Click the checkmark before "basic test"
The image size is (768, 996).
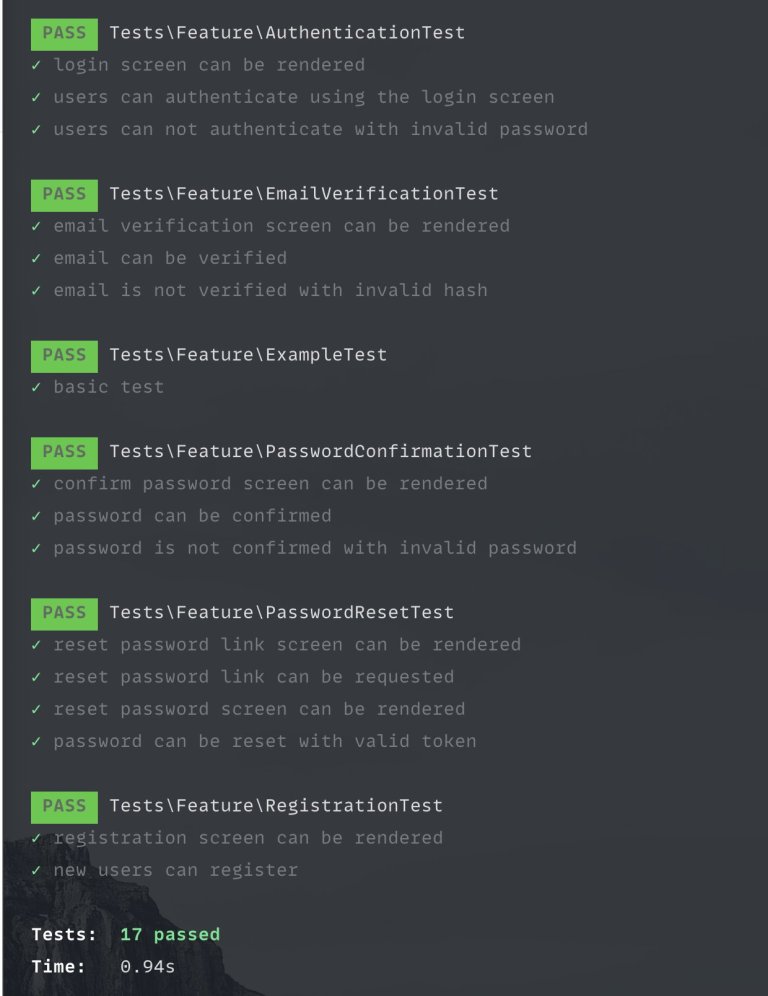point(36,388)
